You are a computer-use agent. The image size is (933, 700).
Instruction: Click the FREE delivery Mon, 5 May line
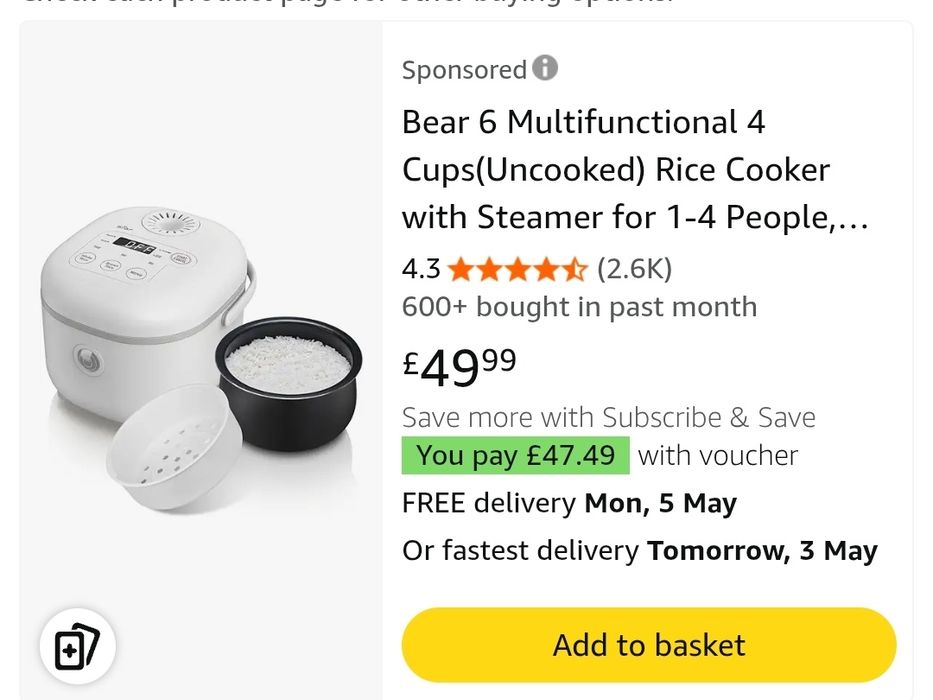pyautogui.click(x=569, y=503)
